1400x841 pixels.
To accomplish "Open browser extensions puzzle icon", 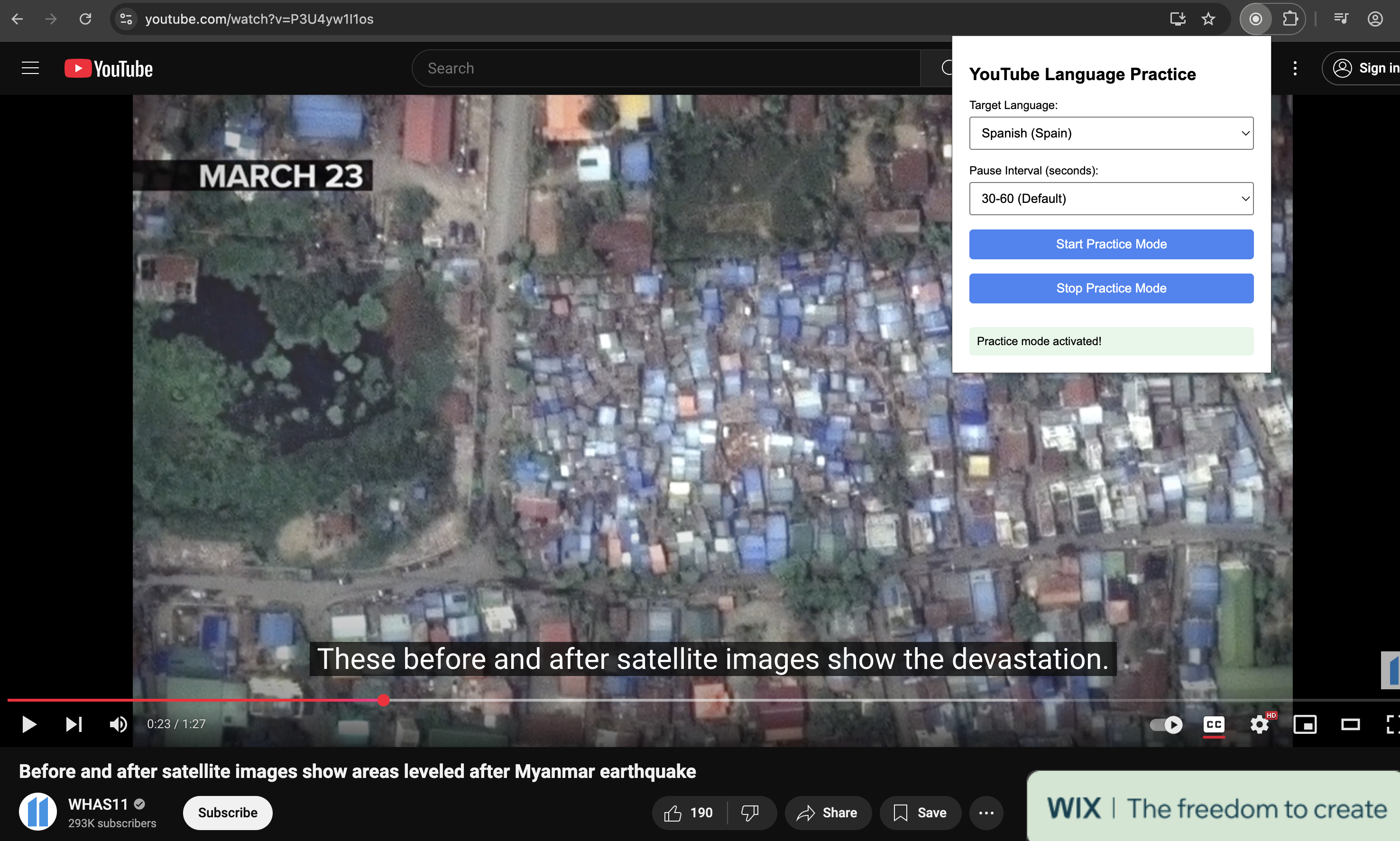I will 1290,19.
